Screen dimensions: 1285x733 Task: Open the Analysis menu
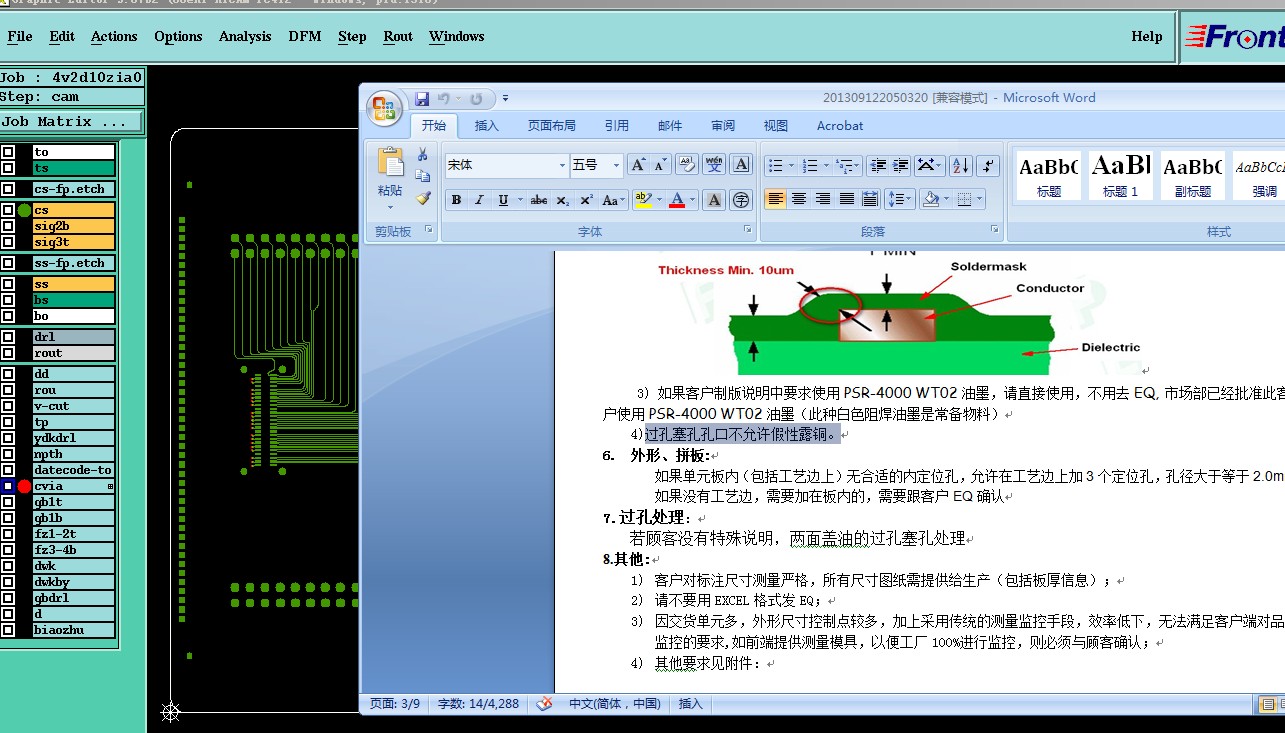pos(245,36)
